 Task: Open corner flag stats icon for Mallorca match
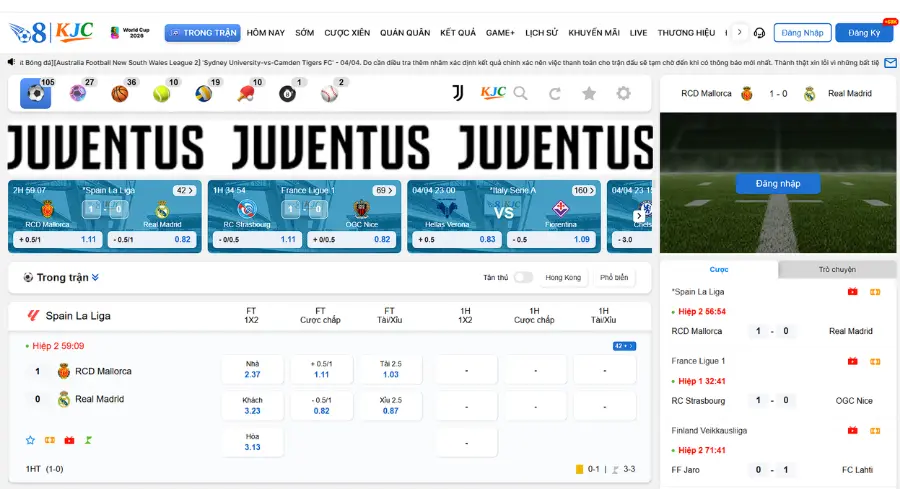[88, 440]
